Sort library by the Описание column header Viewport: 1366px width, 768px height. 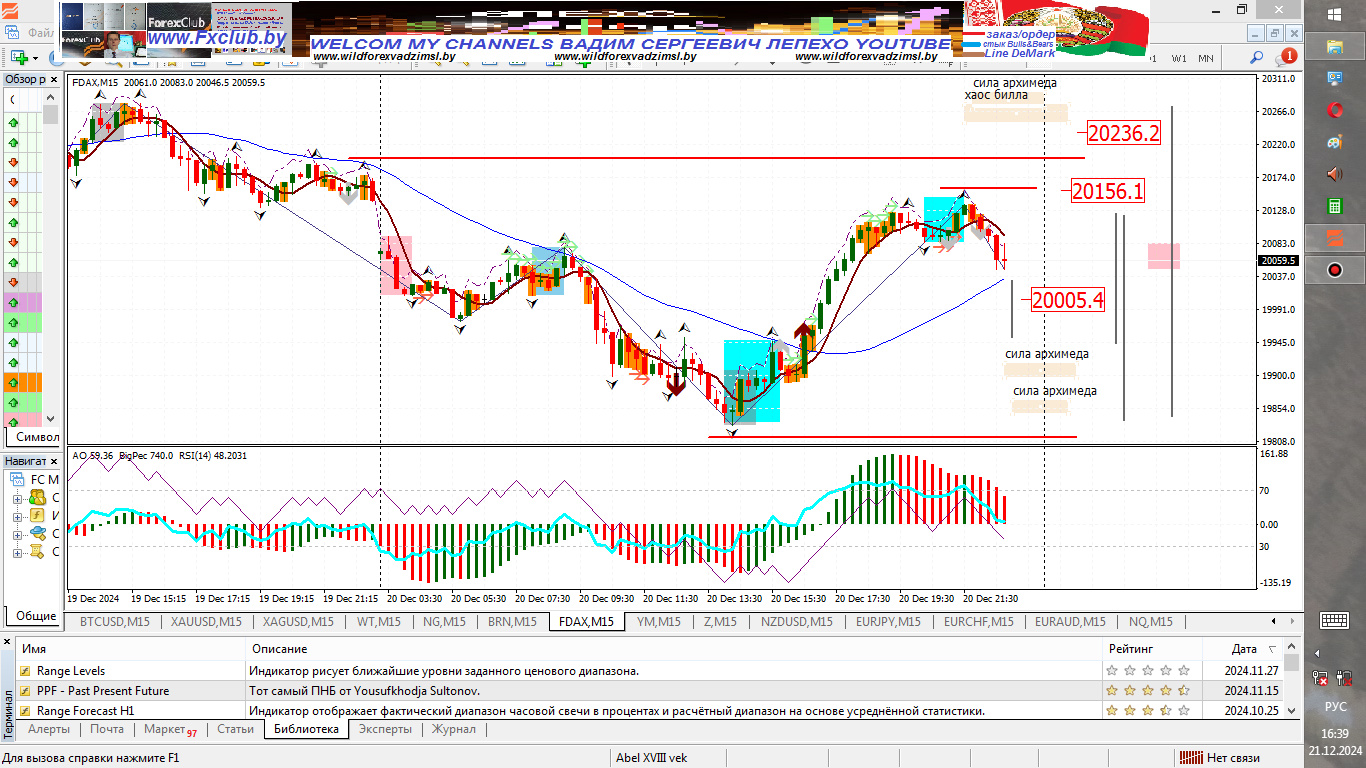point(675,649)
